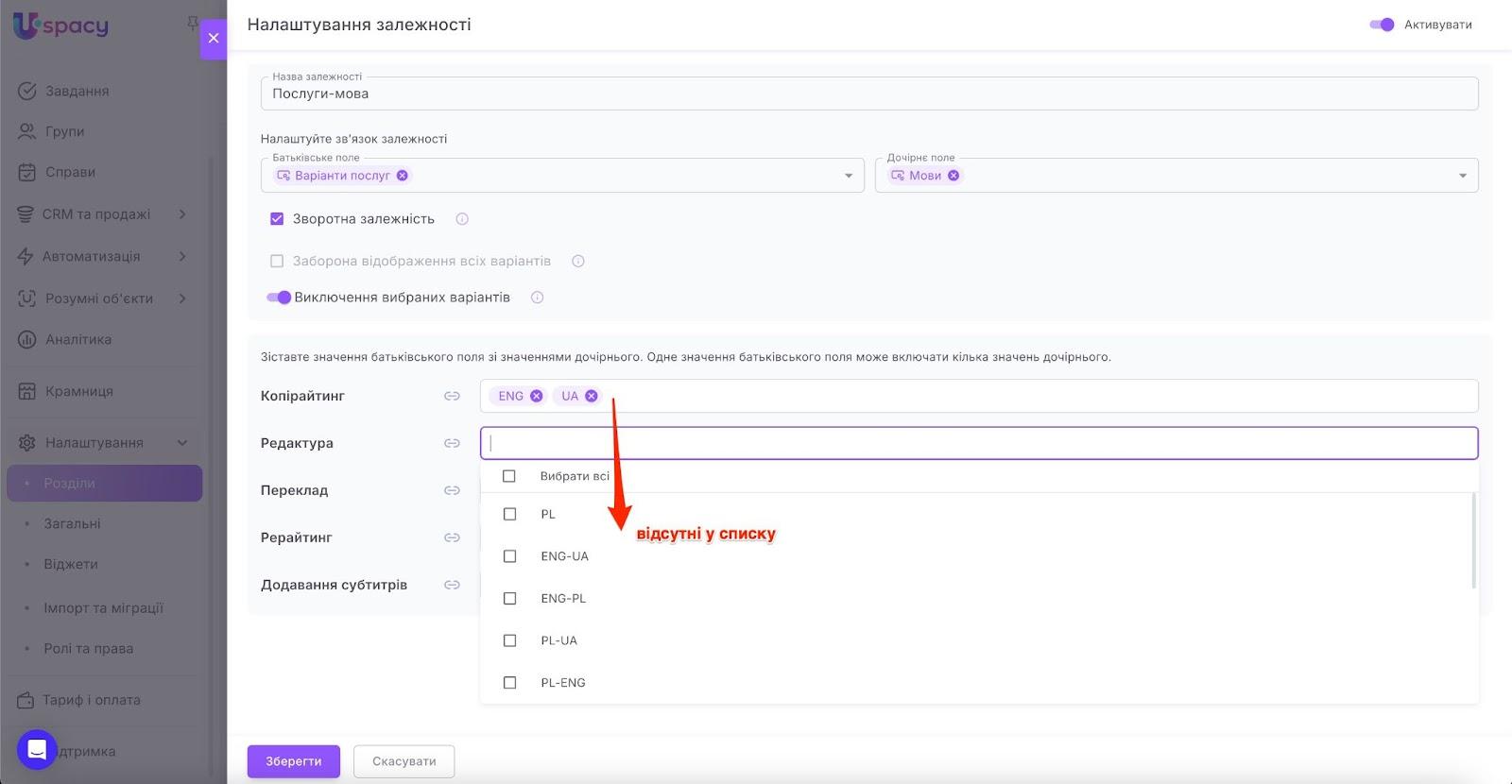The height and width of the screenshot is (784, 1512).
Task: Show info for Зворотна залежність
Action: [x=462, y=219]
